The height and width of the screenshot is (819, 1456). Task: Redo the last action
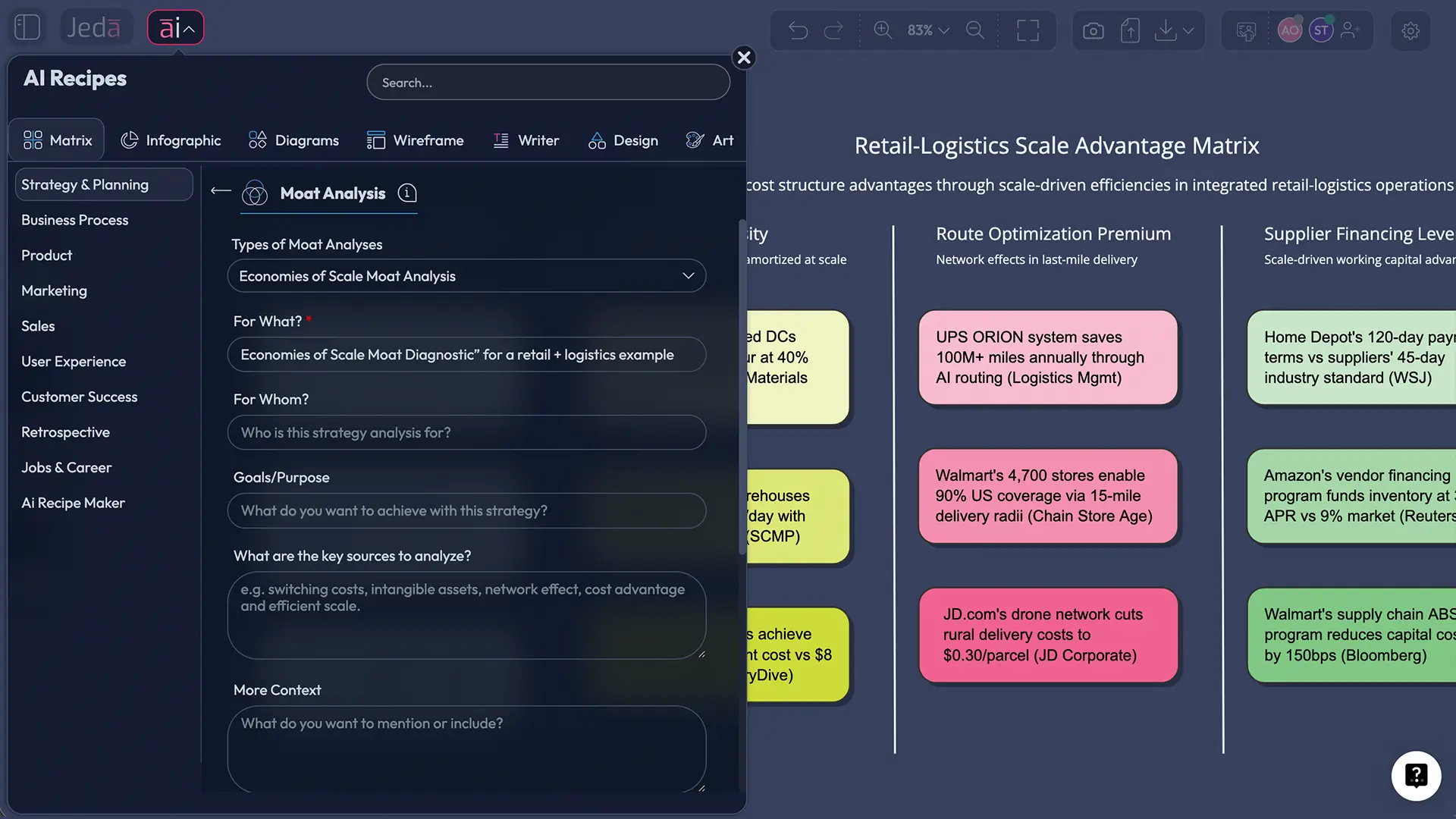(x=833, y=30)
